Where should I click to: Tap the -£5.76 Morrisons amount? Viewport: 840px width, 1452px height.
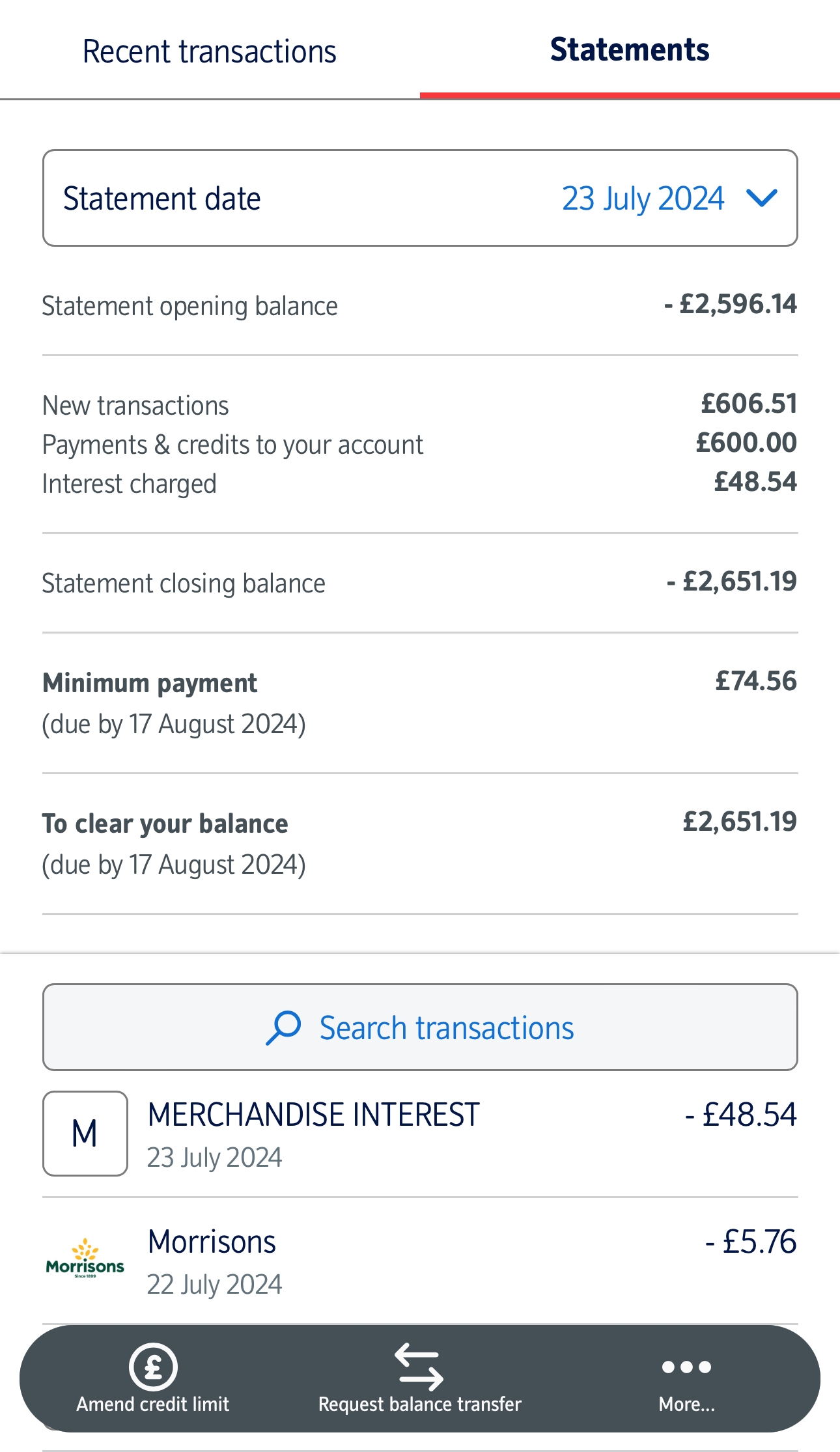click(751, 1241)
